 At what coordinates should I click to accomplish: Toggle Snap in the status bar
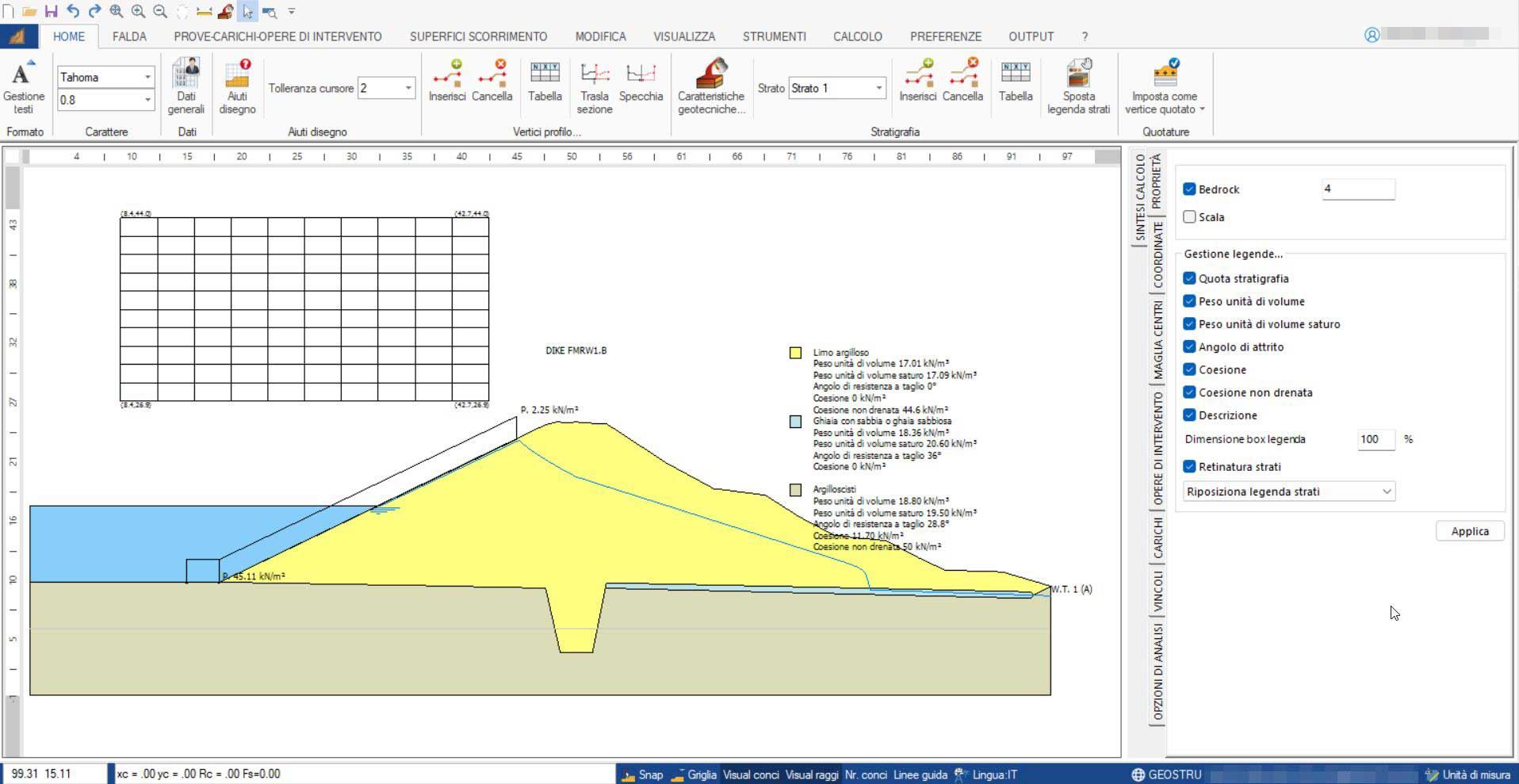pos(642,774)
